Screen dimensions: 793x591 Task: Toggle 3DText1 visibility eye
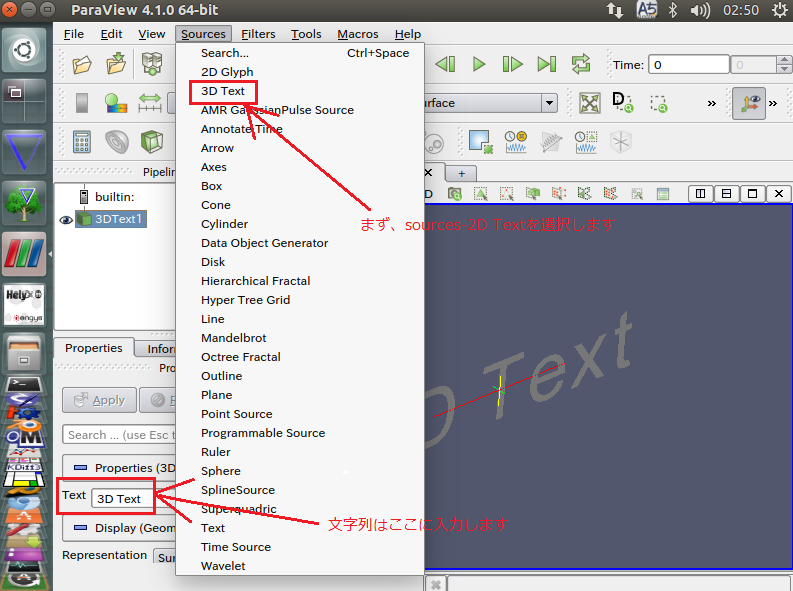click(x=66, y=220)
